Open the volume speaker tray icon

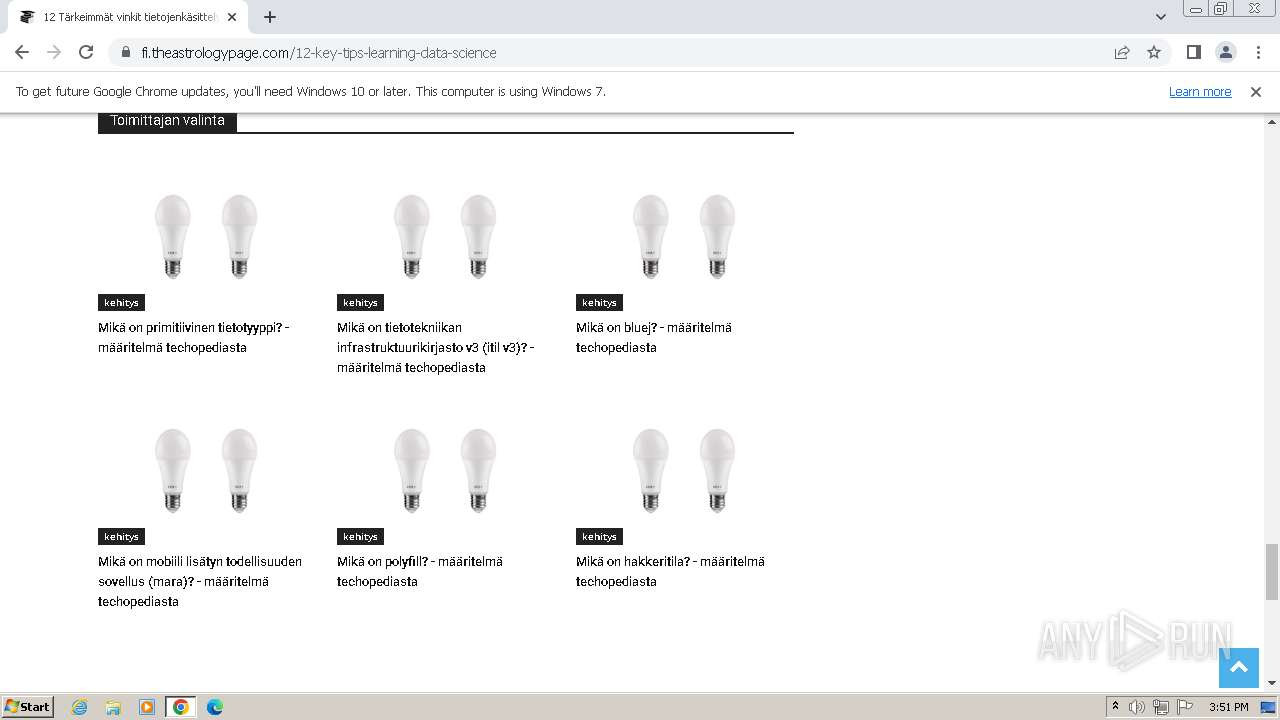tap(1137, 707)
